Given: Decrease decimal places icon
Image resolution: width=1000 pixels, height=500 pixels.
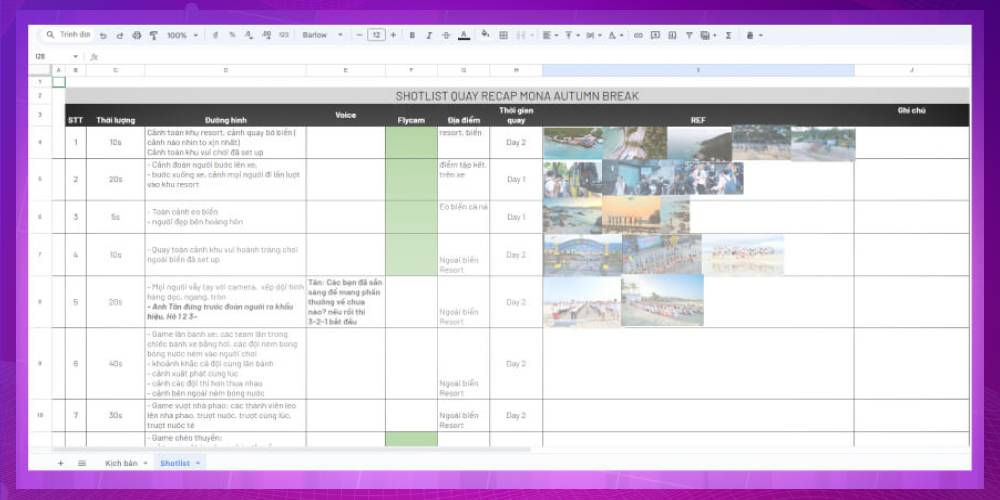Looking at the screenshot, I should (x=249, y=35).
